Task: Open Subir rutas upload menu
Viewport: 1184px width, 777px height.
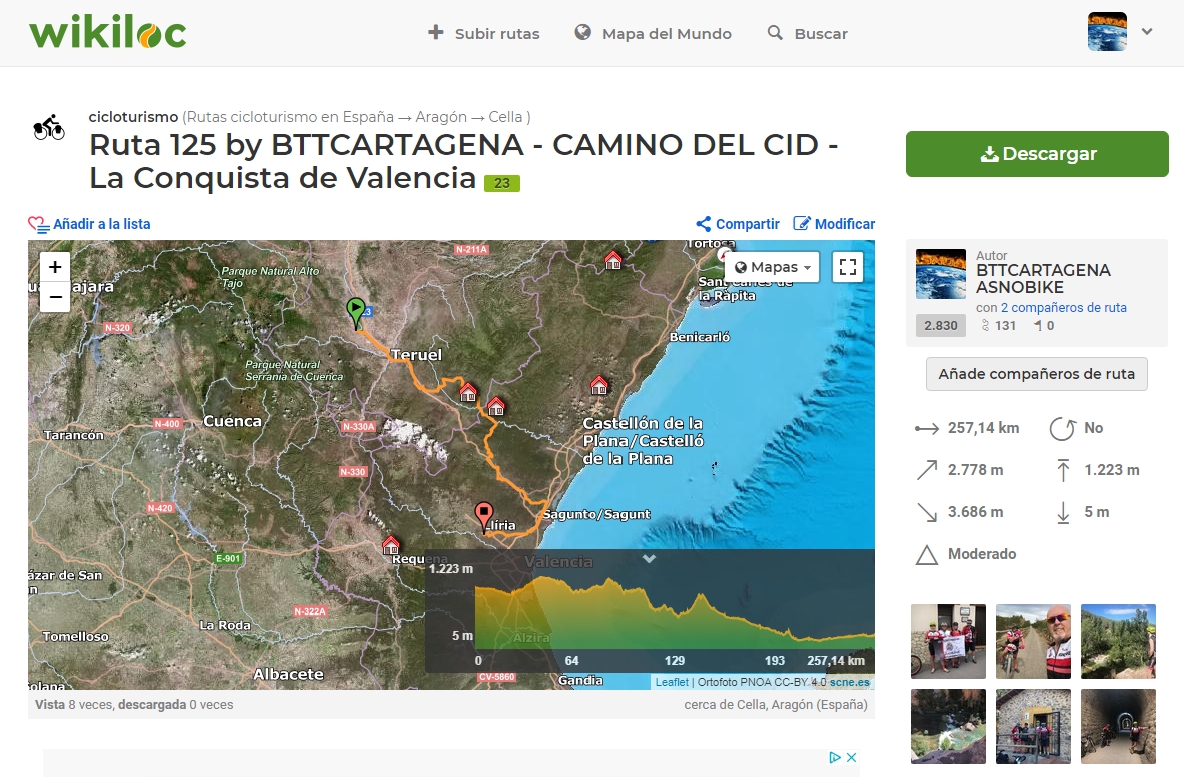Action: coord(483,33)
